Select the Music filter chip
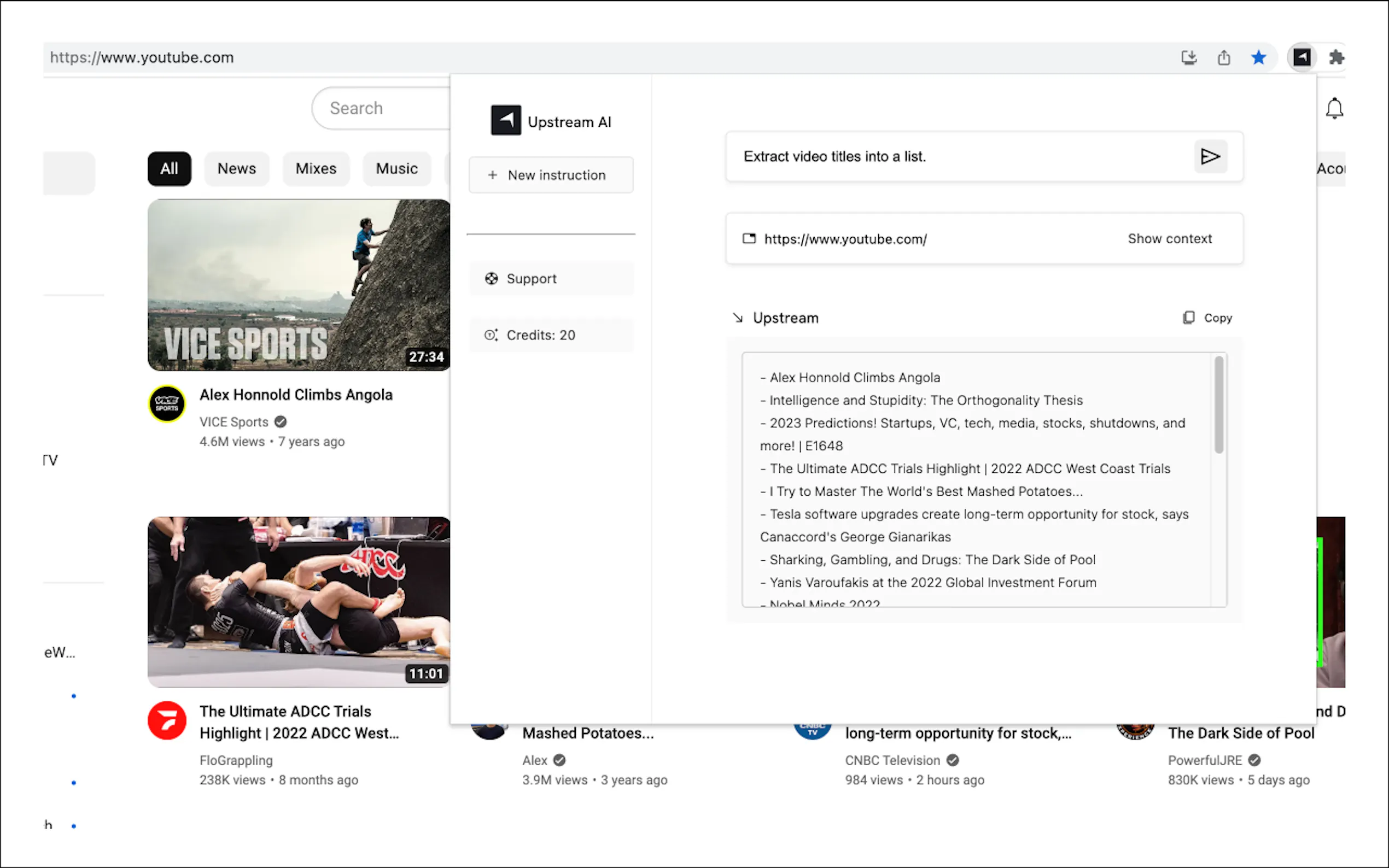 (x=396, y=169)
